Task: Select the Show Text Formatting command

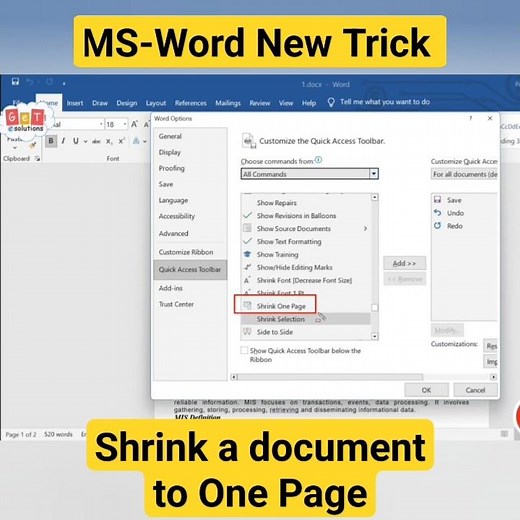Action: click(x=306, y=242)
